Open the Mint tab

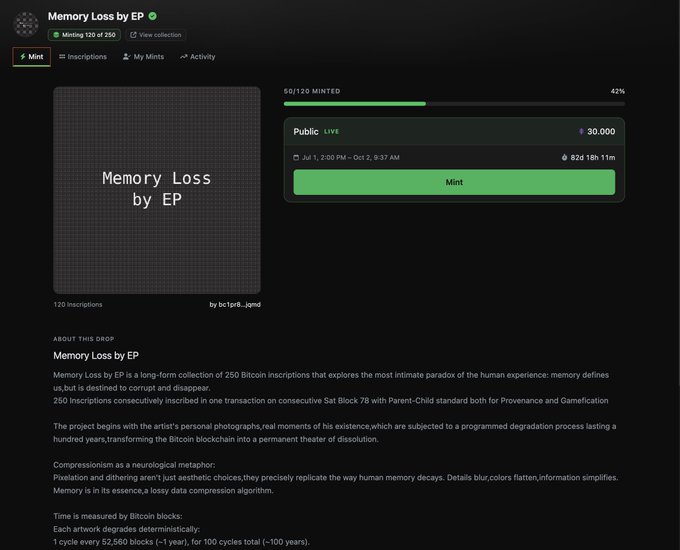click(32, 57)
